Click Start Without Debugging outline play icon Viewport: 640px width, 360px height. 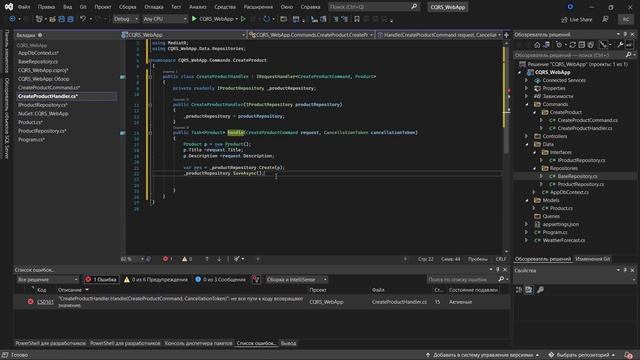tap(243, 19)
